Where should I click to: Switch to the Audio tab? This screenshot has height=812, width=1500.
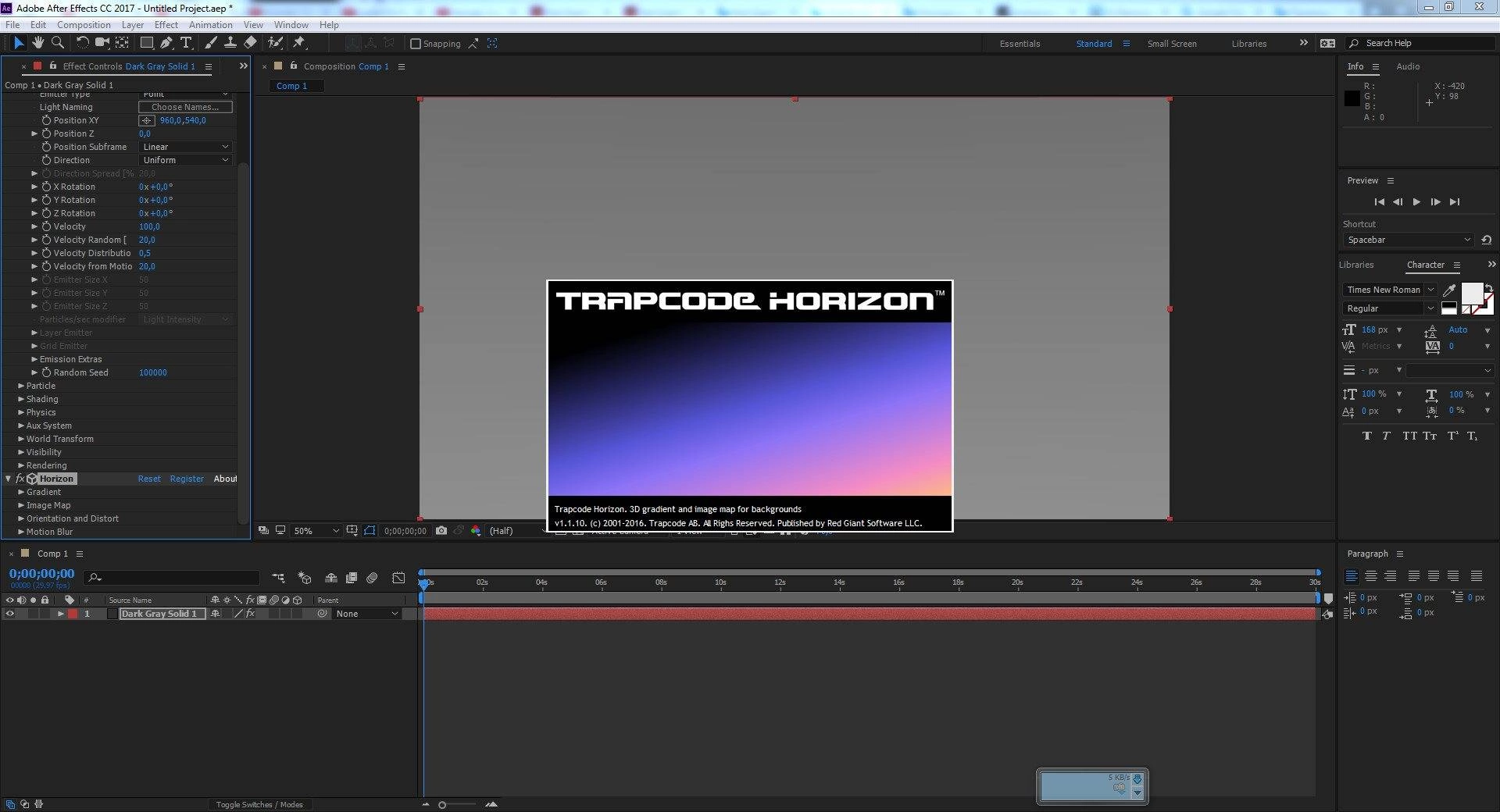coord(1408,66)
